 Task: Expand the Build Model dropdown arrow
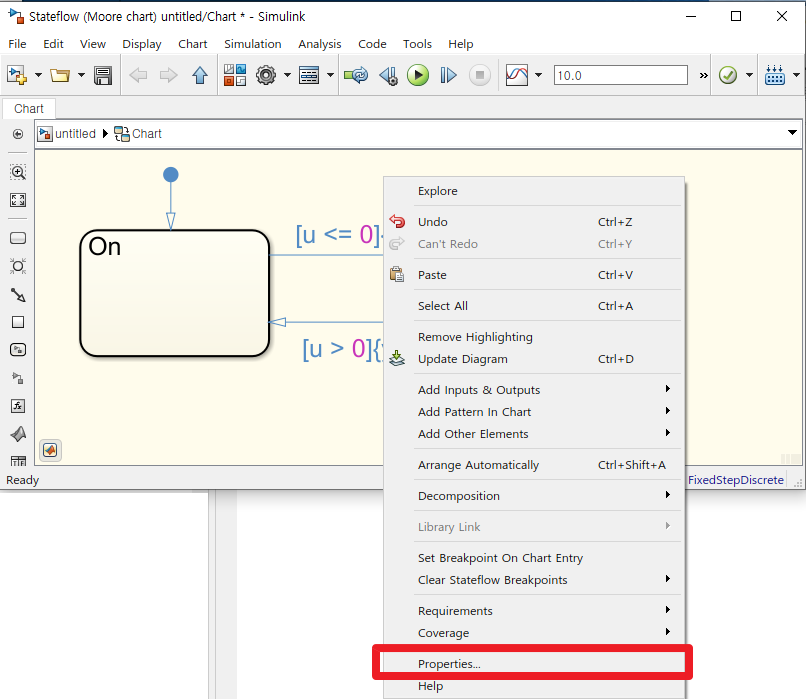796,76
